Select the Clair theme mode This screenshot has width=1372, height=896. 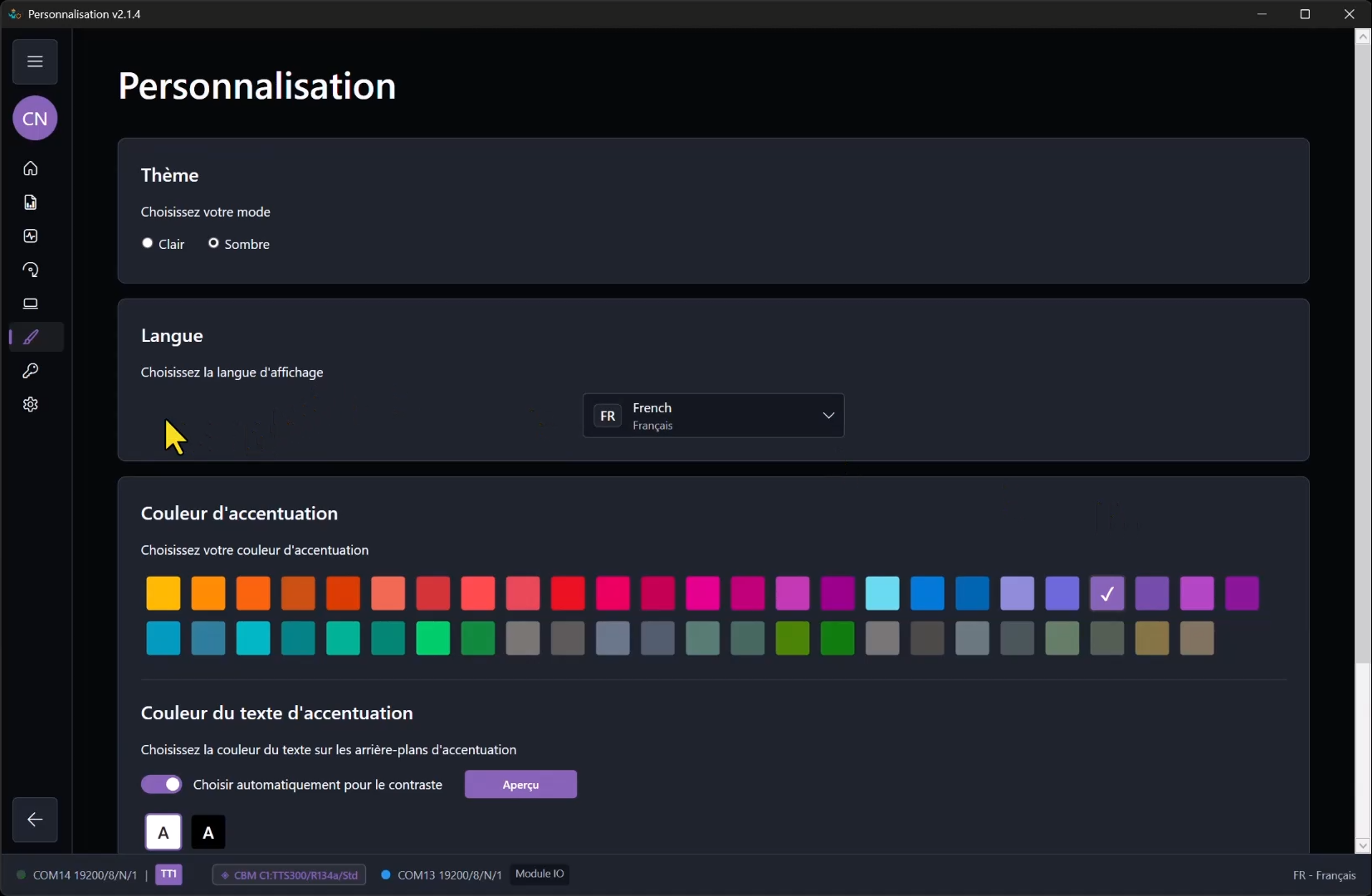148,243
